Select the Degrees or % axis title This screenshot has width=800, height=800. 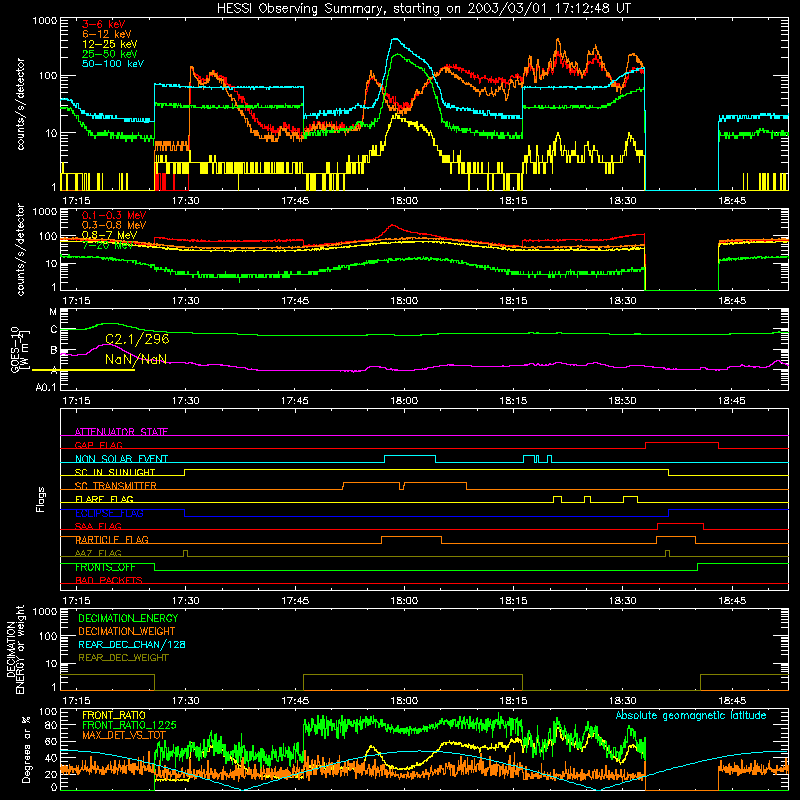pos(26,749)
